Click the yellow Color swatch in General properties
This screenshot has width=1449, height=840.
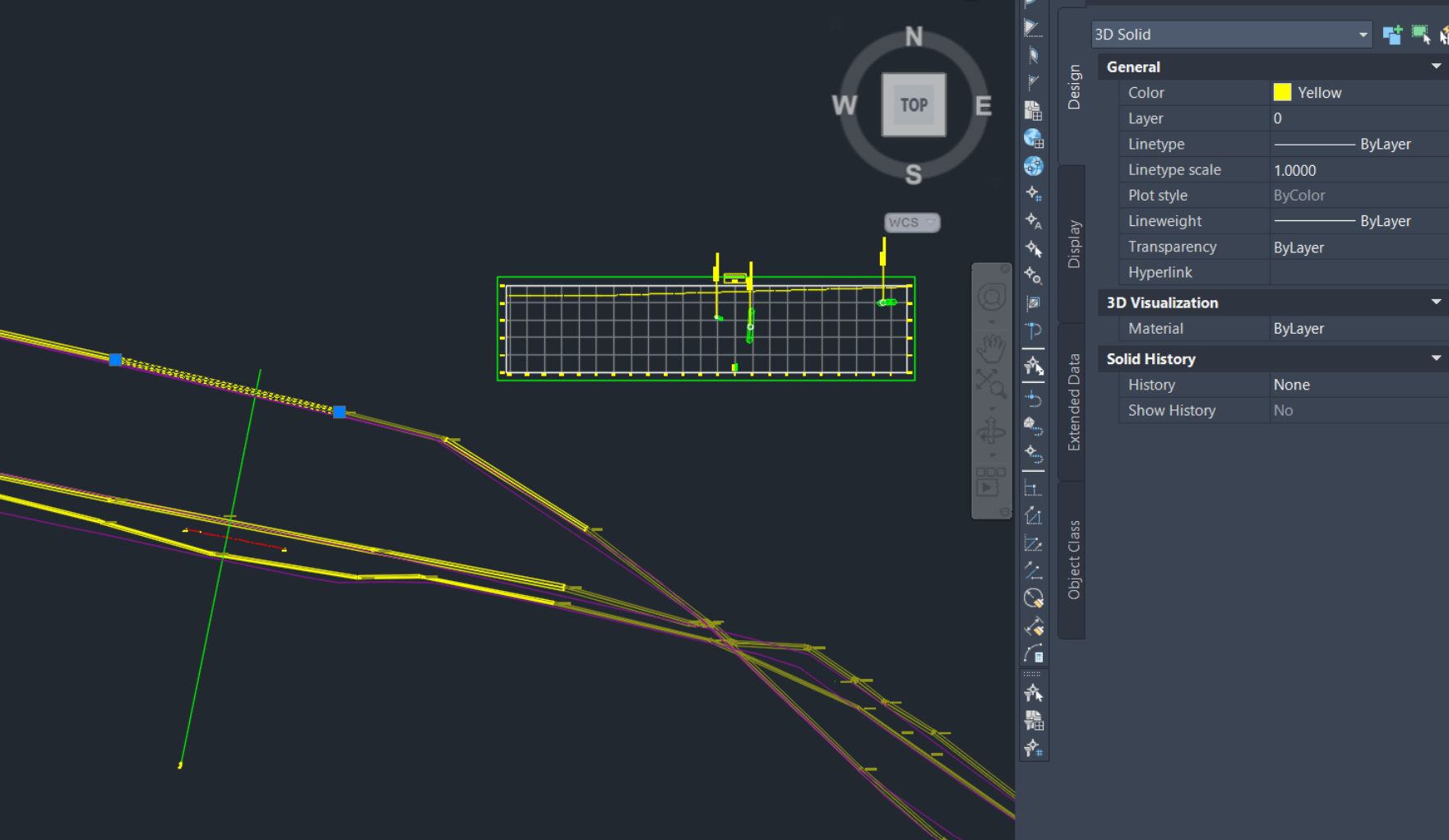point(1281,92)
